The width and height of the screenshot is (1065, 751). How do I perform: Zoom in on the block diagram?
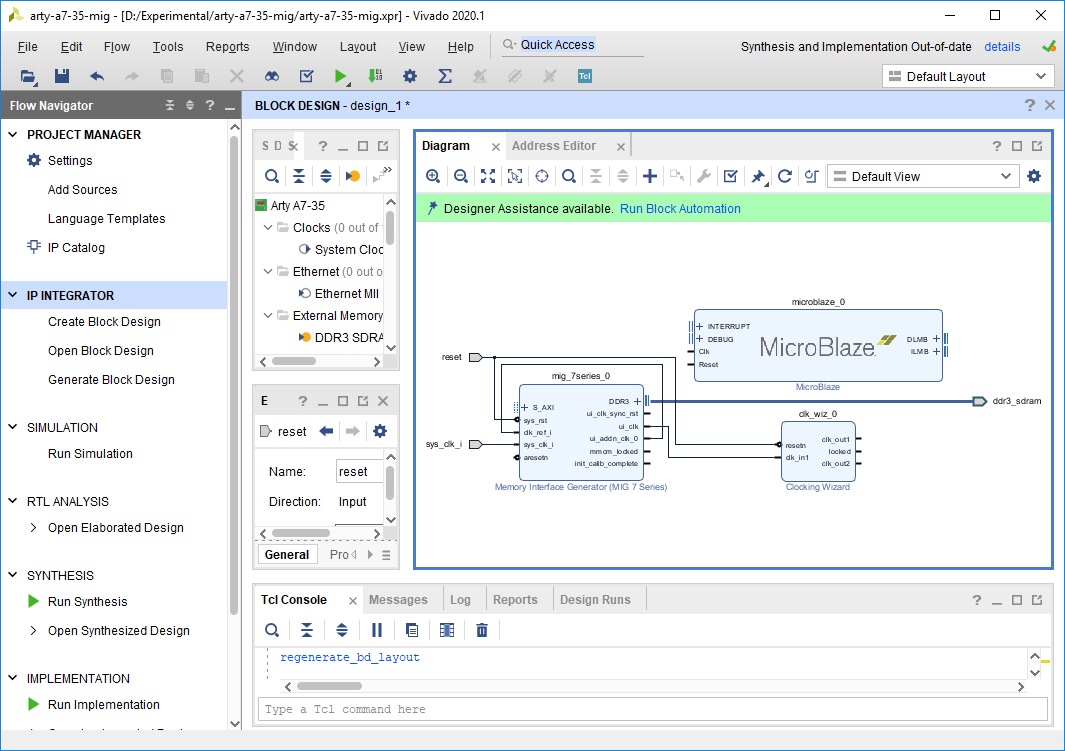(x=433, y=177)
